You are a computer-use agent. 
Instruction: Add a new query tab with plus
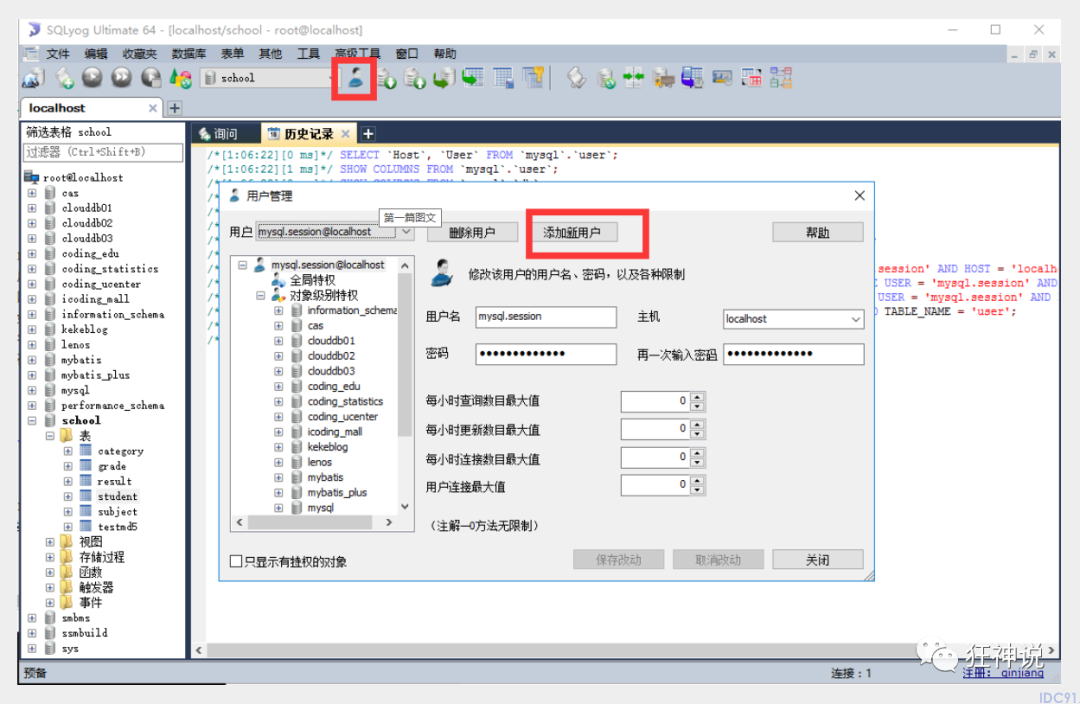368,134
